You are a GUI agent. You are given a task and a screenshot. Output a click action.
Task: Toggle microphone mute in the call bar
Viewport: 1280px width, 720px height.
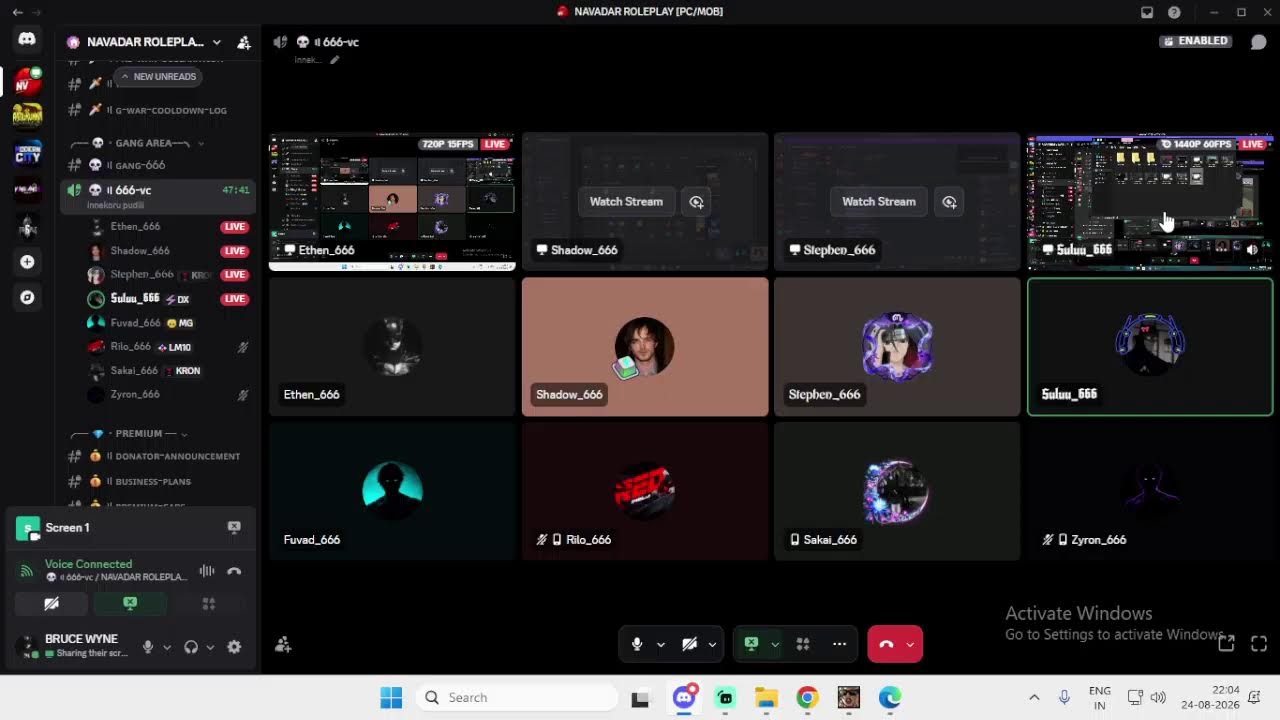click(x=637, y=644)
